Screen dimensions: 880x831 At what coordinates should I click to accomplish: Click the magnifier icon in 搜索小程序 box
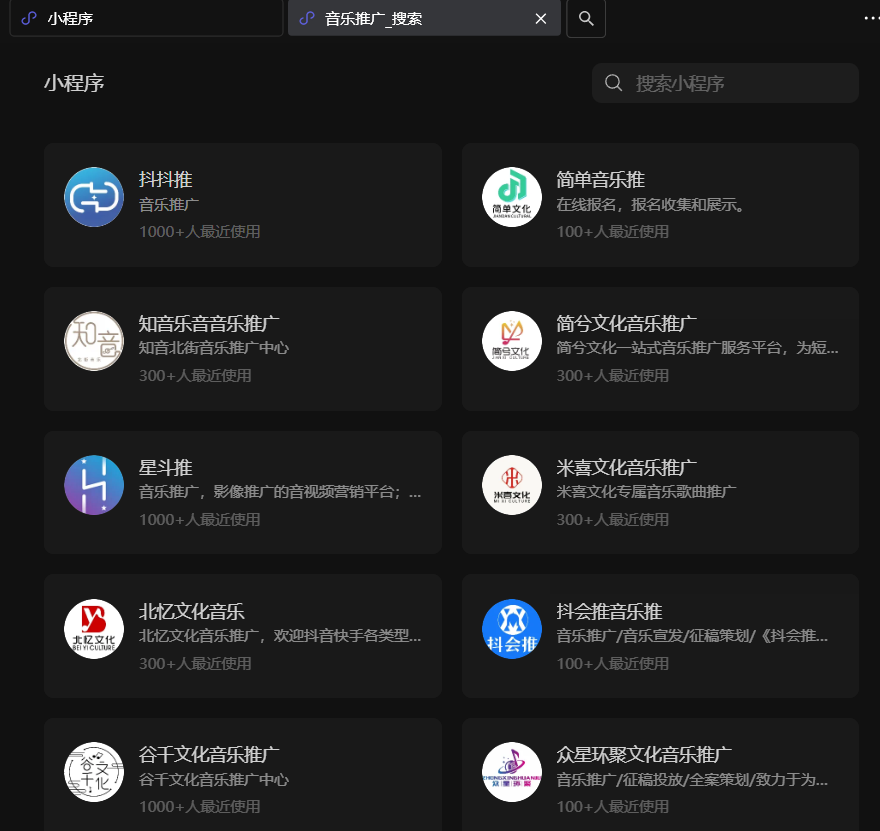tap(613, 83)
